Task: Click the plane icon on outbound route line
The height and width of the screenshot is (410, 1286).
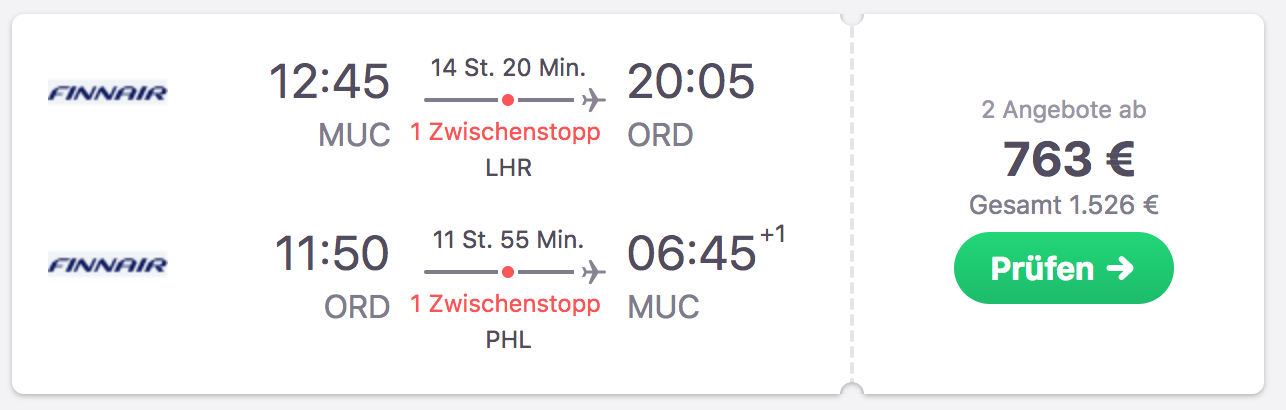Action: coord(594,100)
